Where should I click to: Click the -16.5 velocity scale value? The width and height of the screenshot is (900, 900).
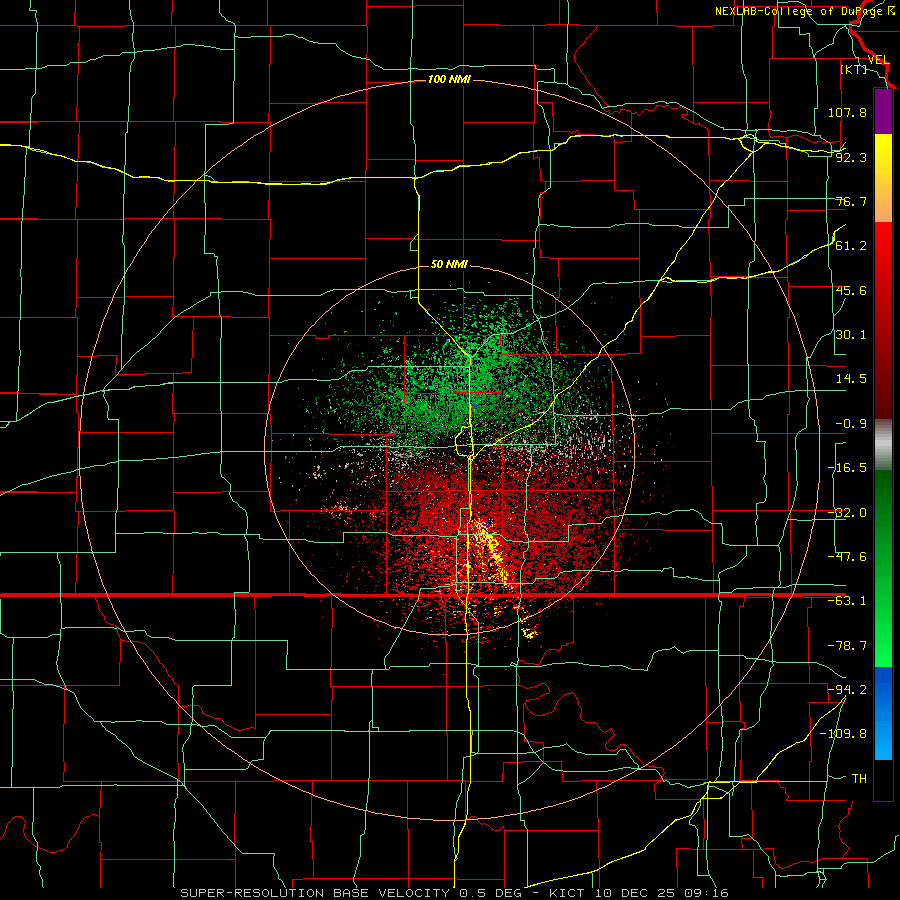tap(847, 468)
